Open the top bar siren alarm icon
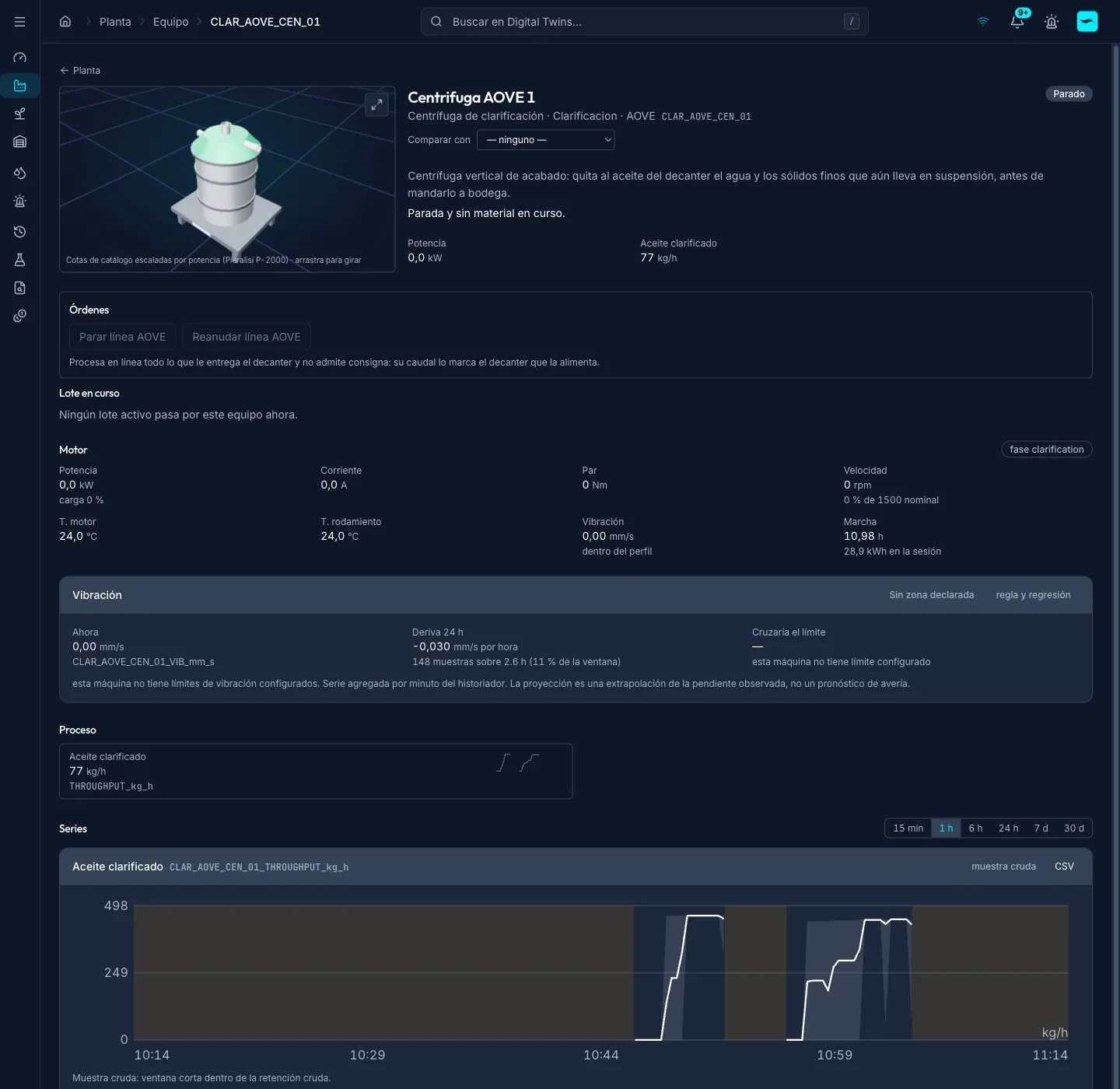The width and height of the screenshot is (1120, 1089). (x=1052, y=22)
